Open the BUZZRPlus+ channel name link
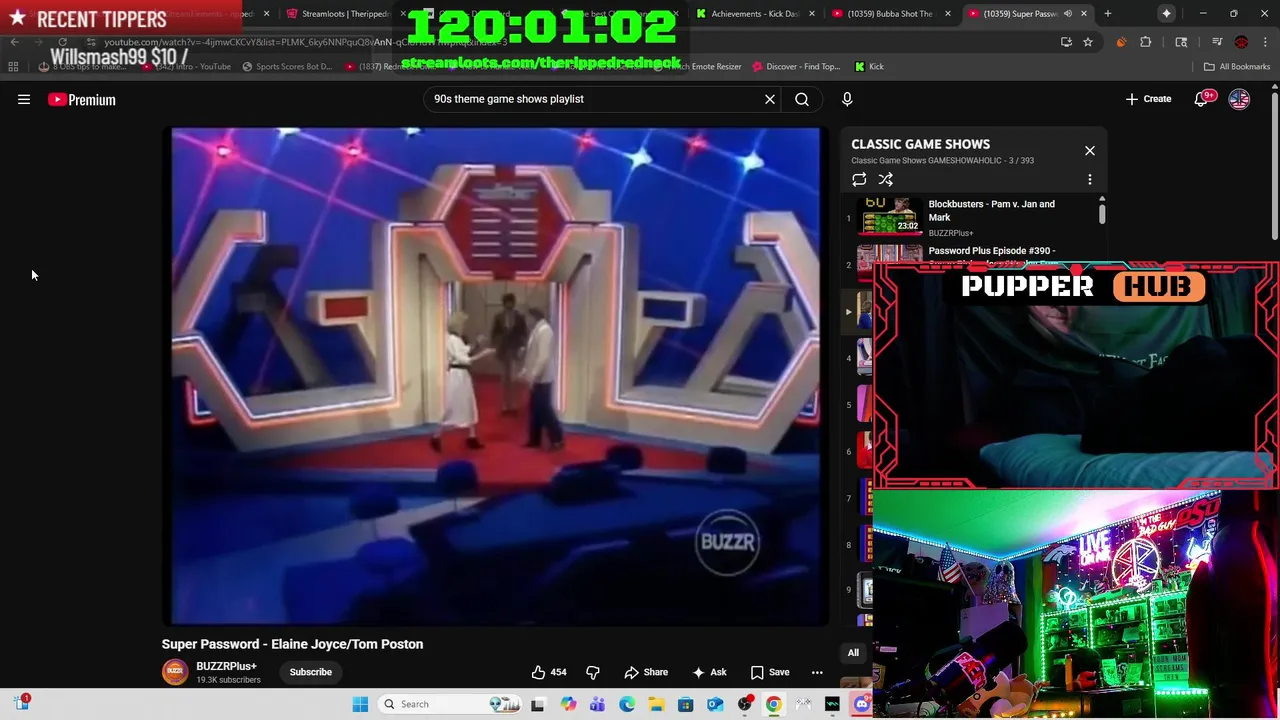 (226, 666)
